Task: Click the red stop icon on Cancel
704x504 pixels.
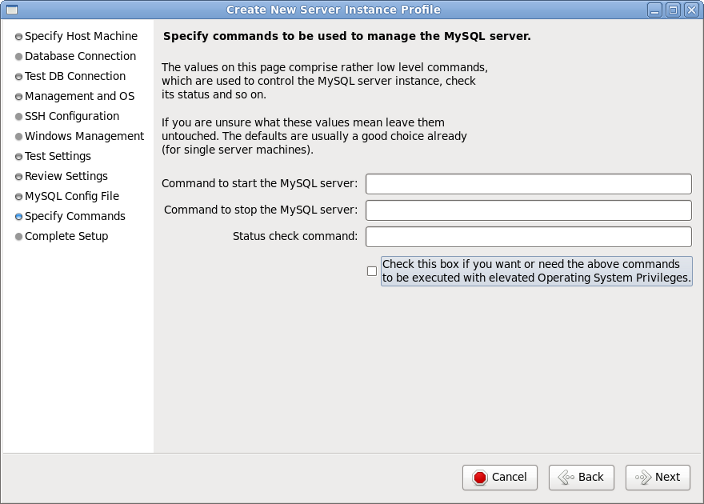Action: pyautogui.click(x=480, y=477)
